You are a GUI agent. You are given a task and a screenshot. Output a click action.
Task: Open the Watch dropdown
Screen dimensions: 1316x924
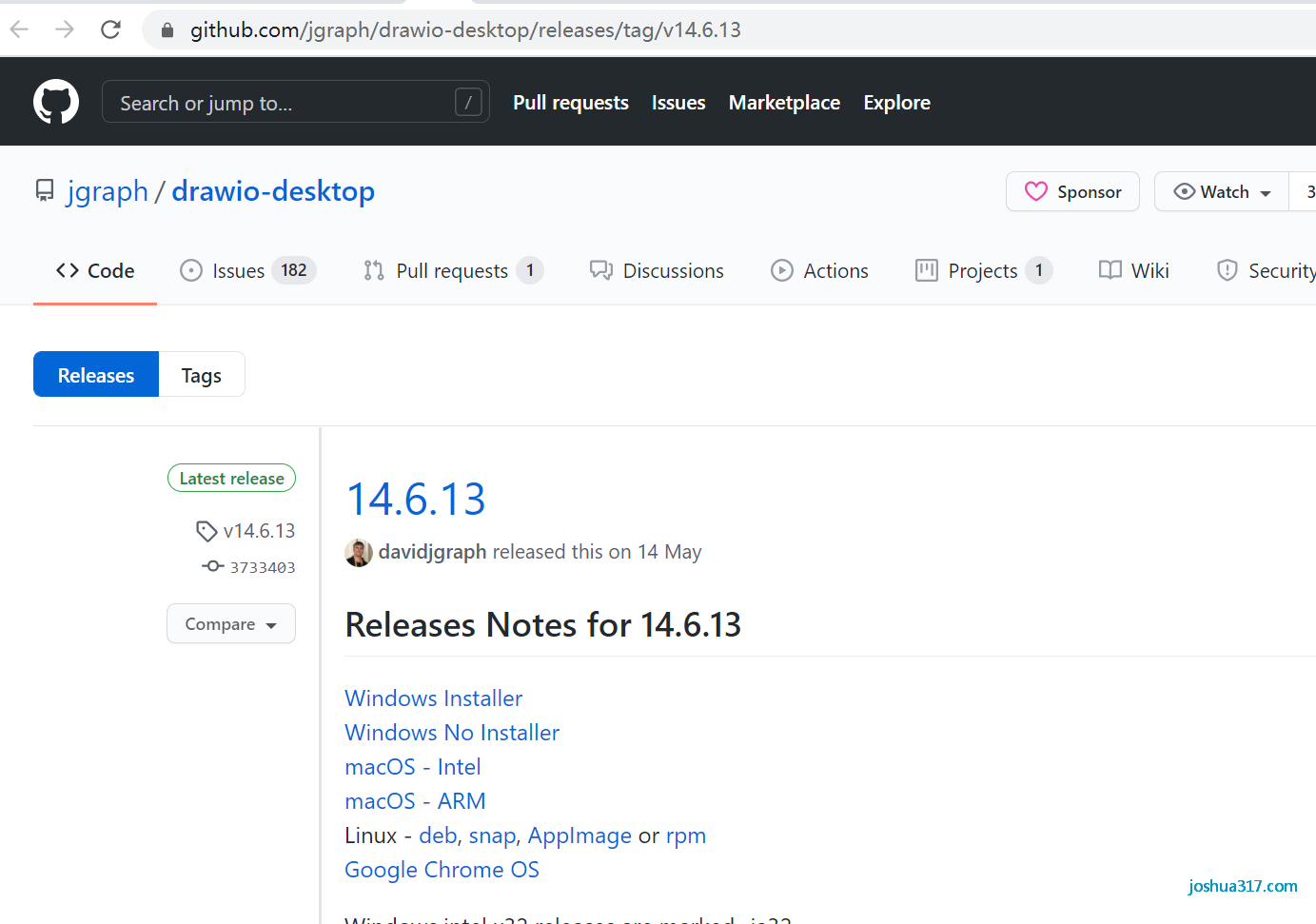pos(1222,191)
